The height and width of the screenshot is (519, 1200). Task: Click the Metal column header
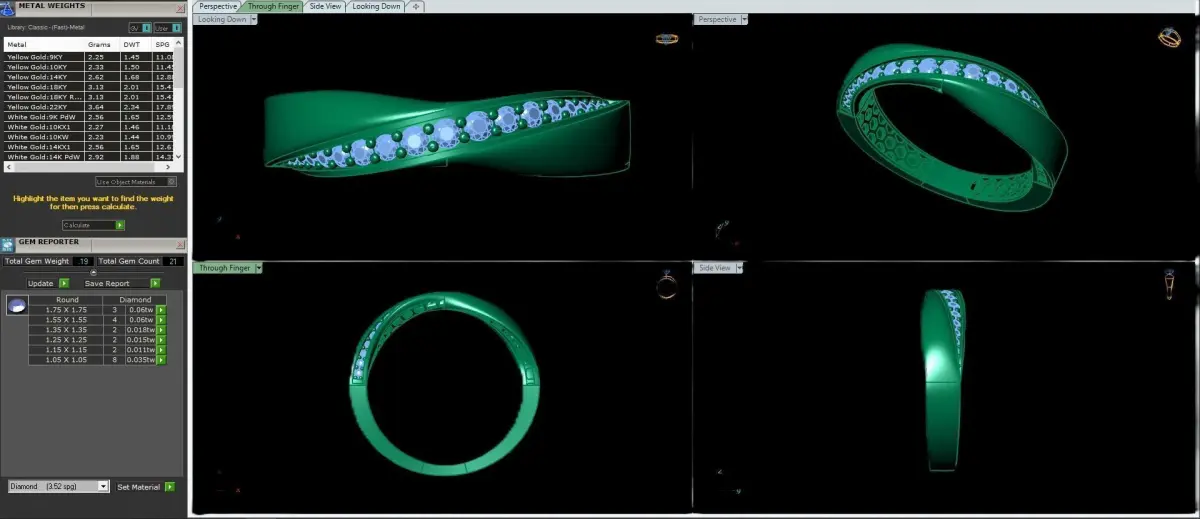pyautogui.click(x=44, y=44)
